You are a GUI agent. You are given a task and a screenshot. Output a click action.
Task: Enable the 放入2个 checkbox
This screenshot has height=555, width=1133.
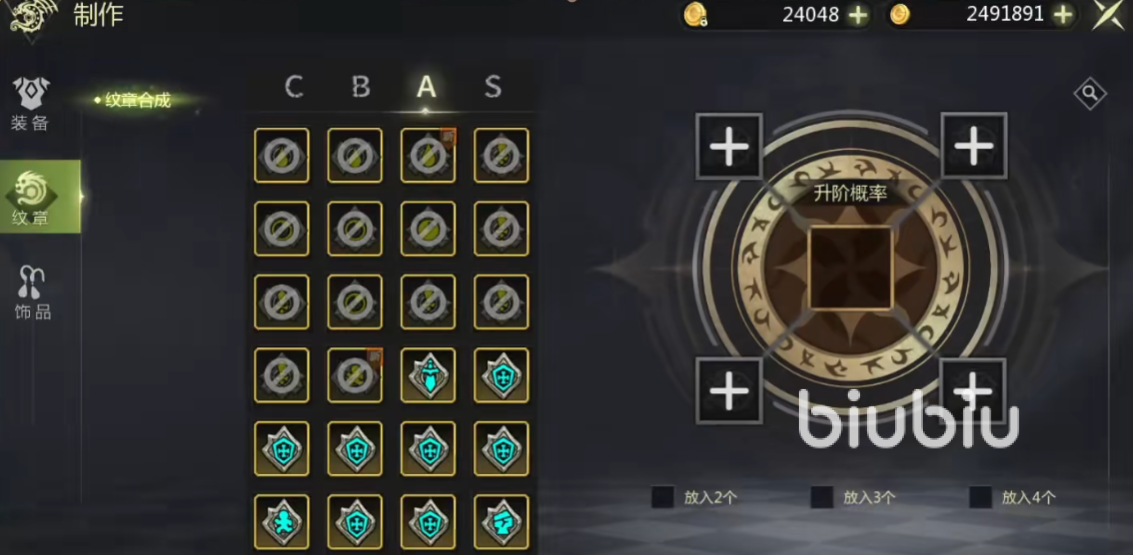coord(663,496)
